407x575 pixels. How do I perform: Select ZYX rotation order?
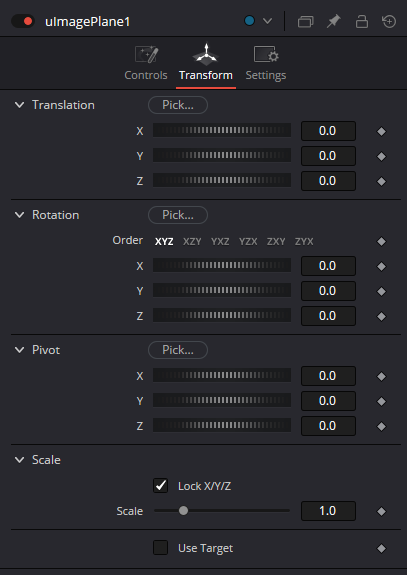tap(304, 241)
